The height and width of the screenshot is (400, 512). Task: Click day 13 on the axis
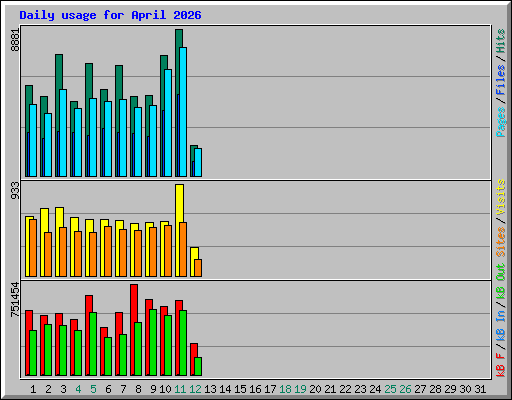pos(210,389)
